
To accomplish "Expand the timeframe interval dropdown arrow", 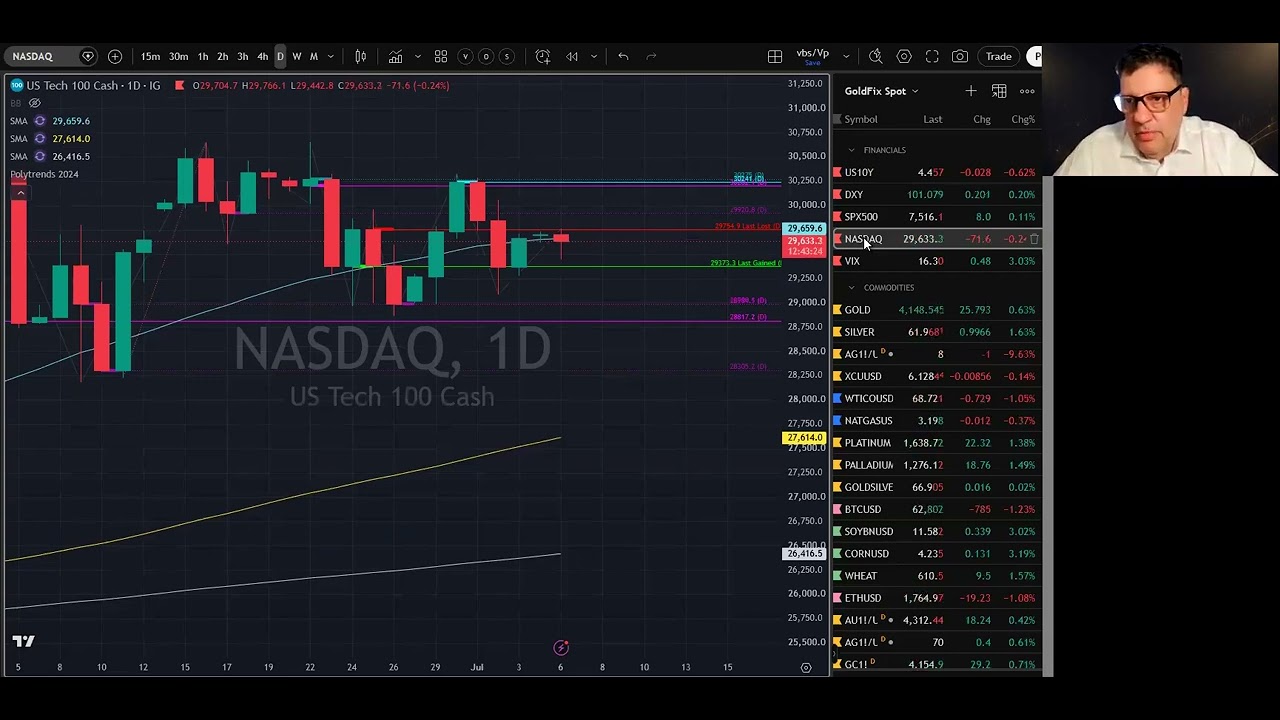I will 331,57.
